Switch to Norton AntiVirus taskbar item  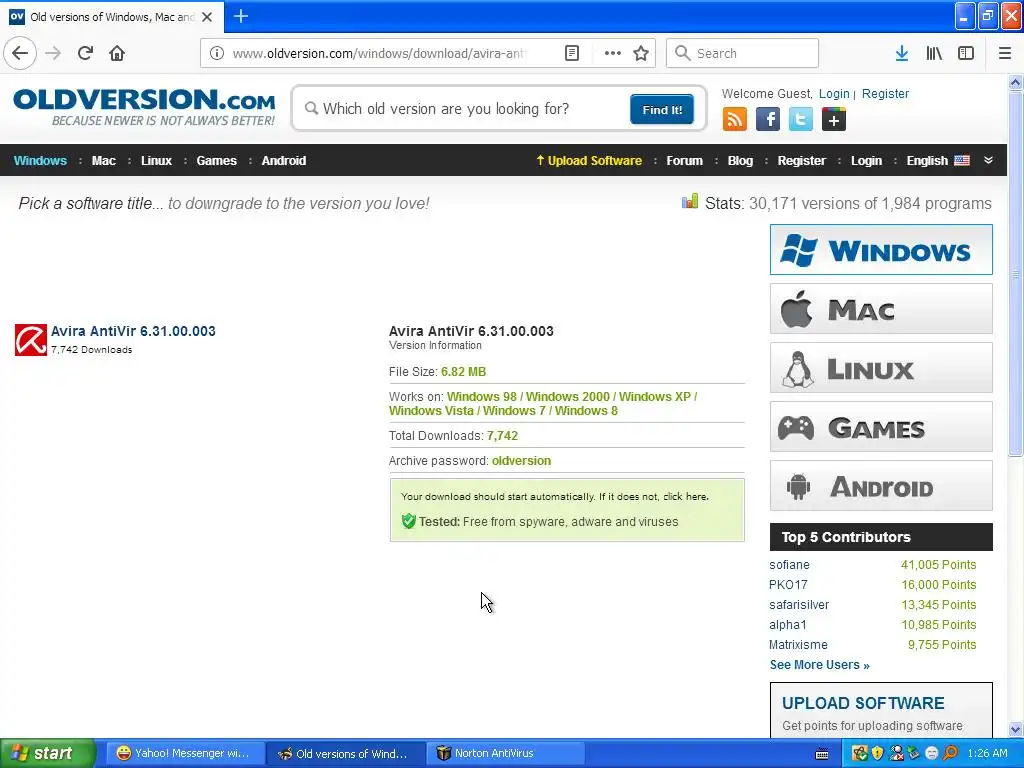click(507, 753)
